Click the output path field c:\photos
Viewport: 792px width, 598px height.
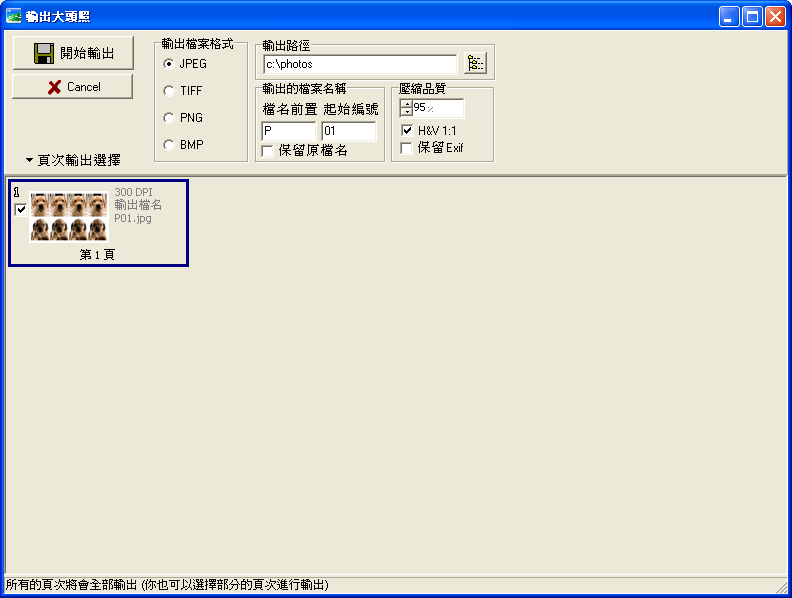point(359,64)
